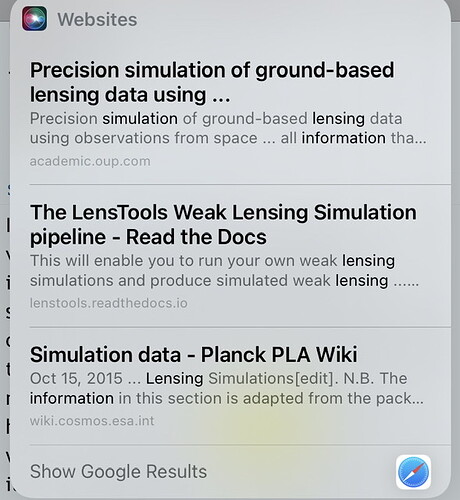
Task: Tap the word Websites in header
Action: click(97, 19)
